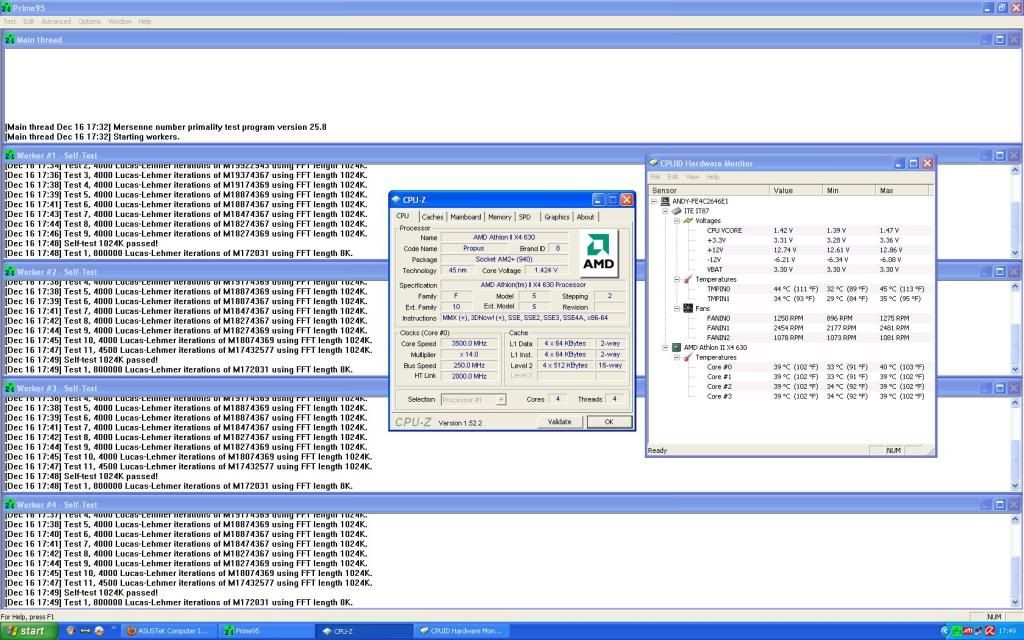Click the Worker #4 Self-Test window icon

coord(9,505)
